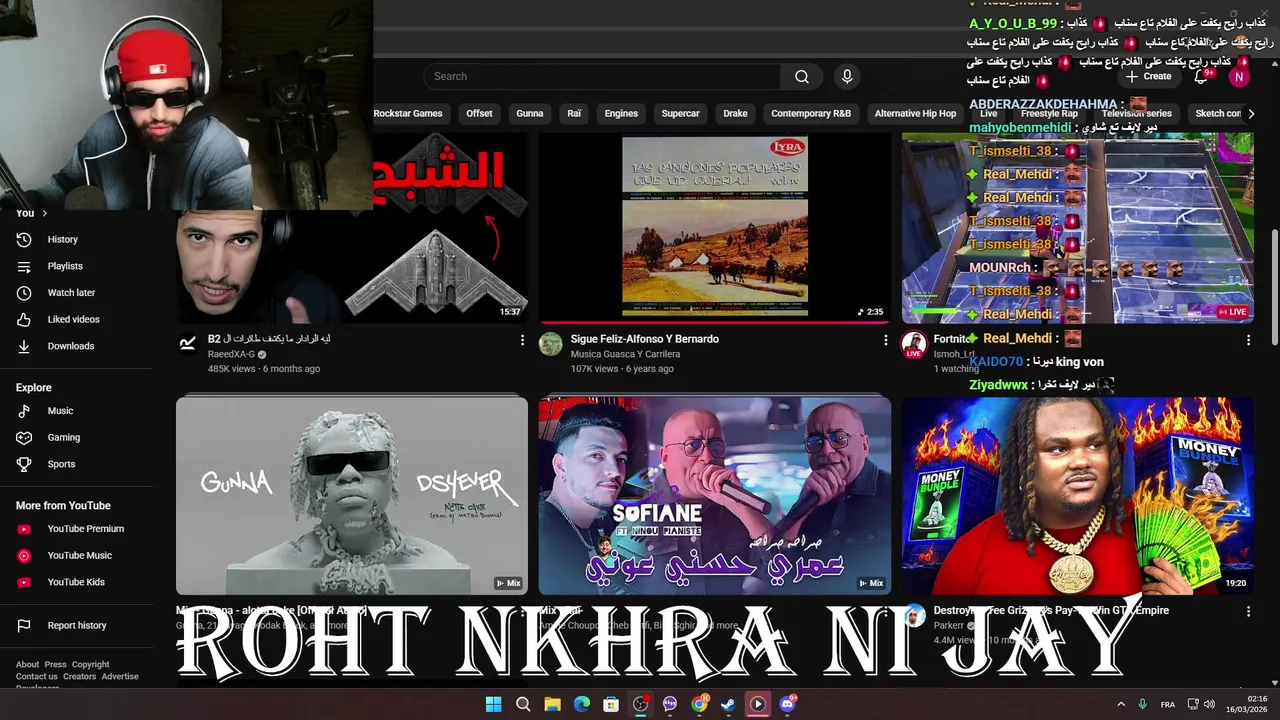Filter by Supercar chip
The height and width of the screenshot is (720, 1280).
[x=680, y=114]
